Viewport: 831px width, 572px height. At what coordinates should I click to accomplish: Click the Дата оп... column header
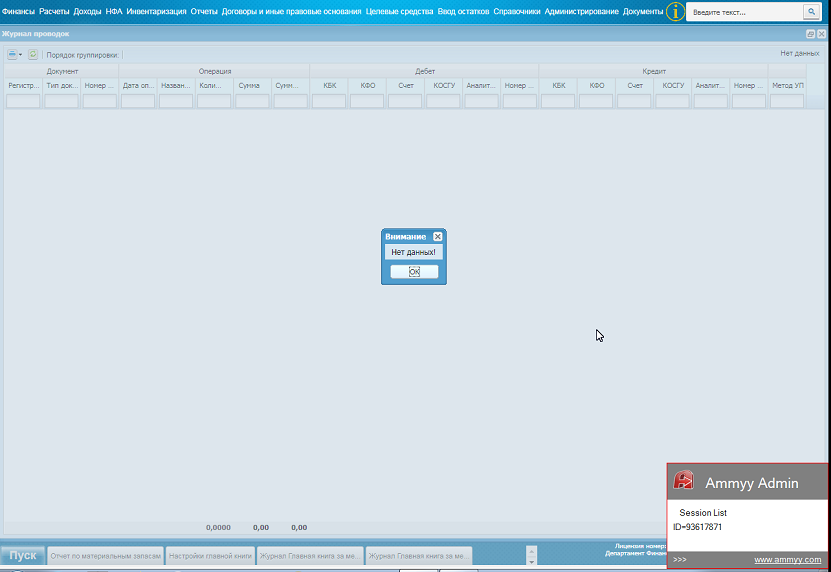[x=138, y=85]
